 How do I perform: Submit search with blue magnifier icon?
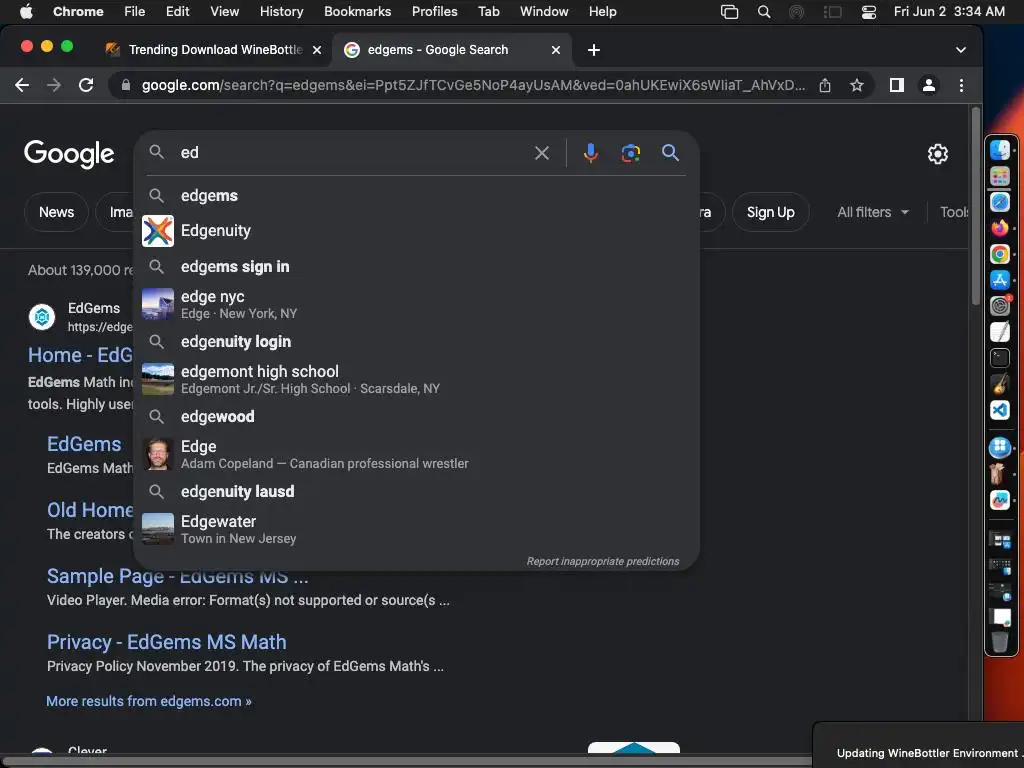pos(670,153)
